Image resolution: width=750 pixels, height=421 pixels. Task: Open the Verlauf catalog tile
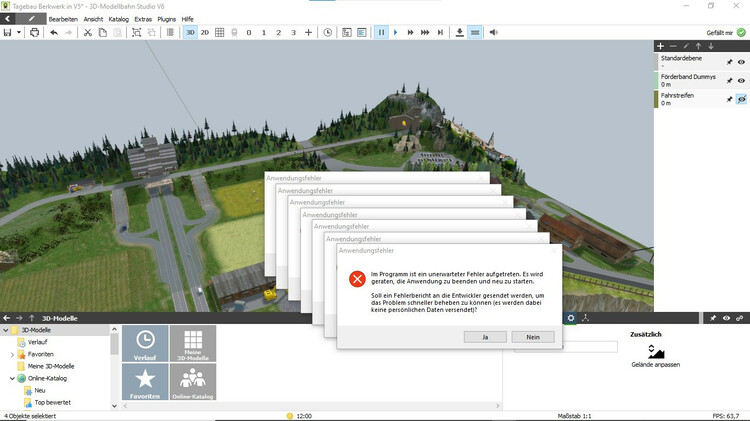[145, 343]
